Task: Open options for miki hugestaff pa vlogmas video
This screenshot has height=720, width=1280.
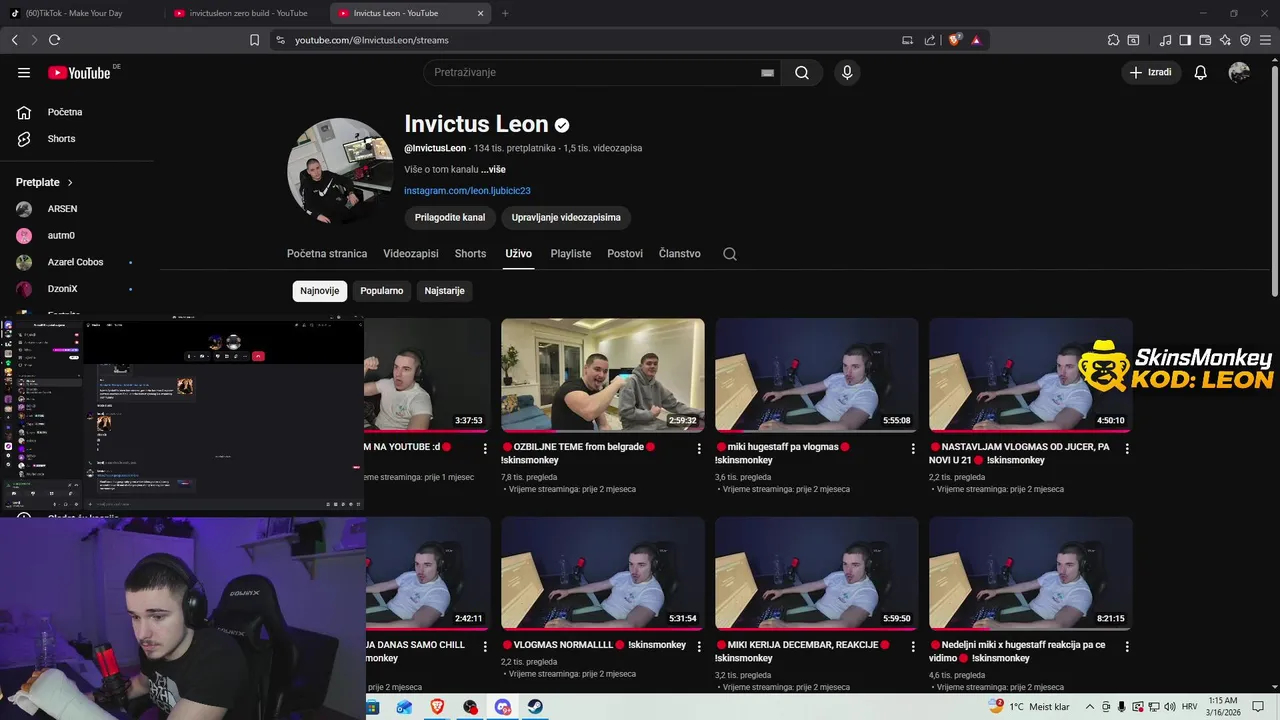Action: pyautogui.click(x=913, y=449)
